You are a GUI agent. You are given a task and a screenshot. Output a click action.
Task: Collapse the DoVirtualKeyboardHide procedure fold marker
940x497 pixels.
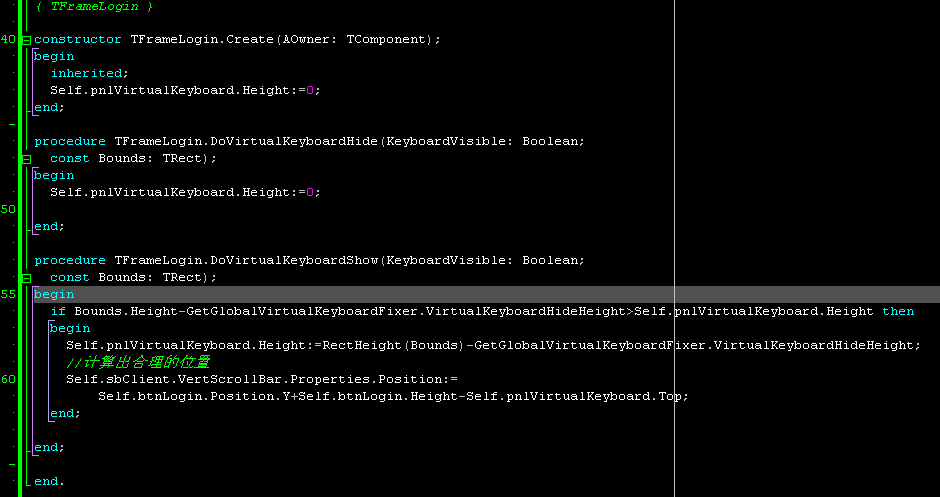pyautogui.click(x=26, y=158)
